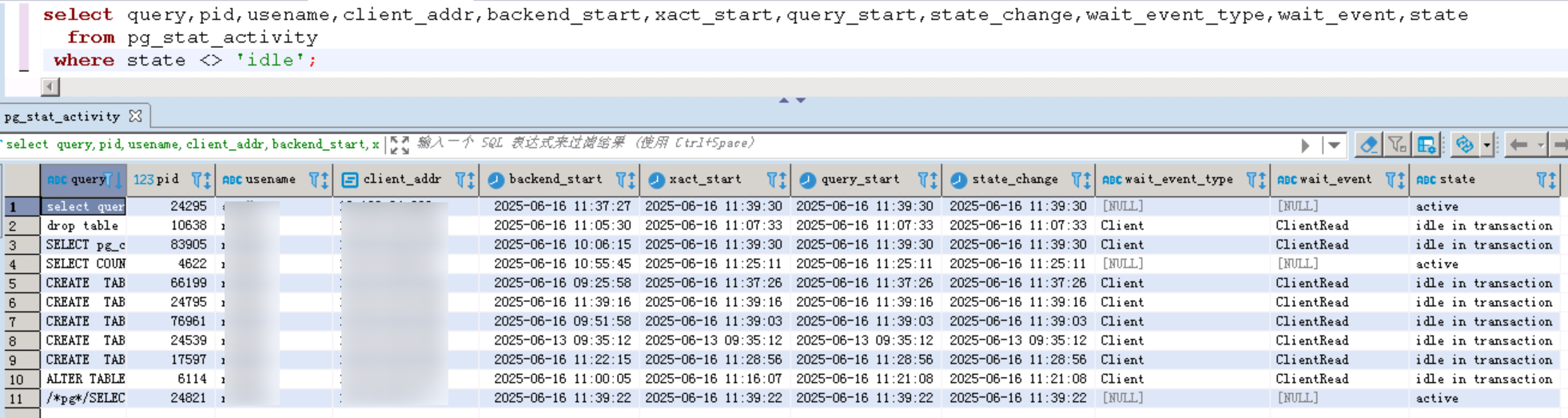Select the xact_start column header label
This screenshot has width=1568, height=418.
(706, 180)
